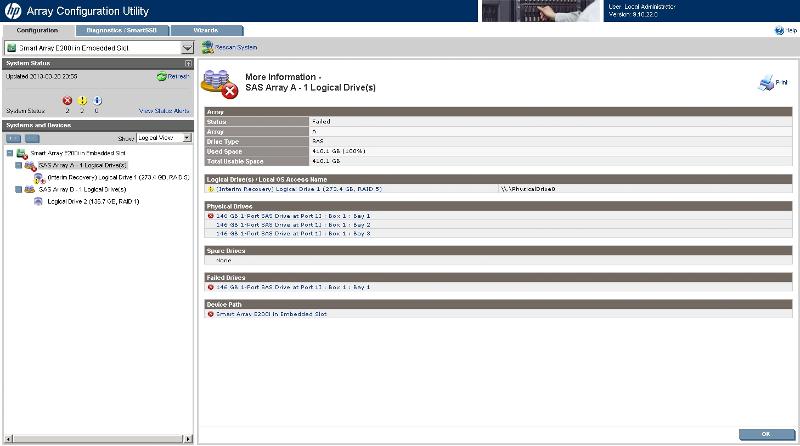Click the tree panel horizontal scrollbar

(97, 438)
